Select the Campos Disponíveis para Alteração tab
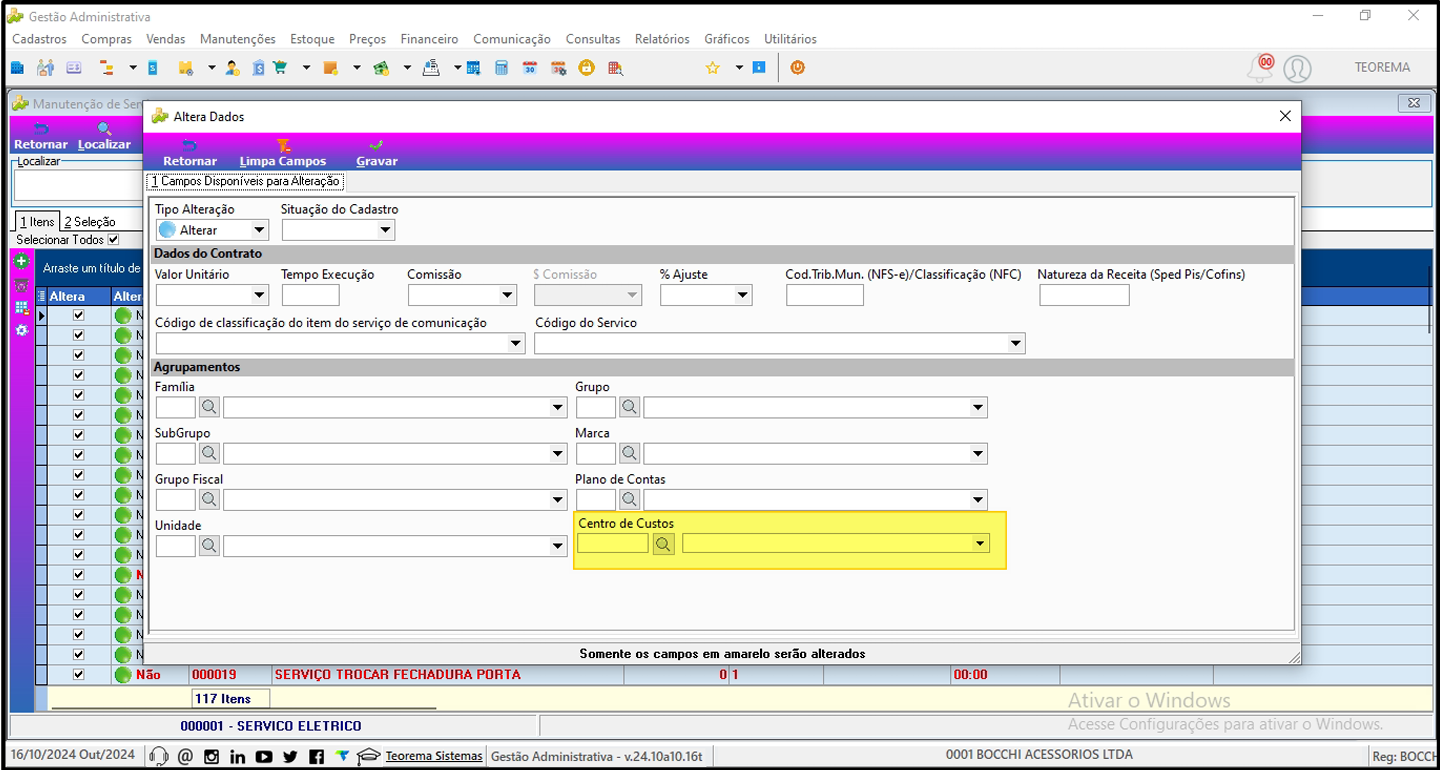1440x770 pixels. pyautogui.click(x=246, y=182)
